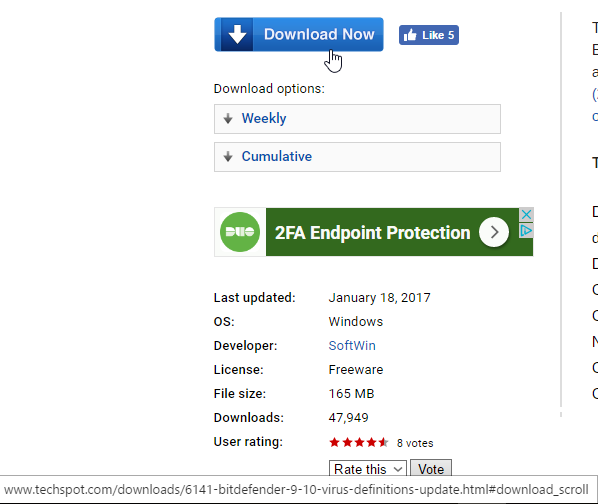Viewport: 598px width, 504px height.
Task: Select the Cumulative download option
Action: (357, 157)
